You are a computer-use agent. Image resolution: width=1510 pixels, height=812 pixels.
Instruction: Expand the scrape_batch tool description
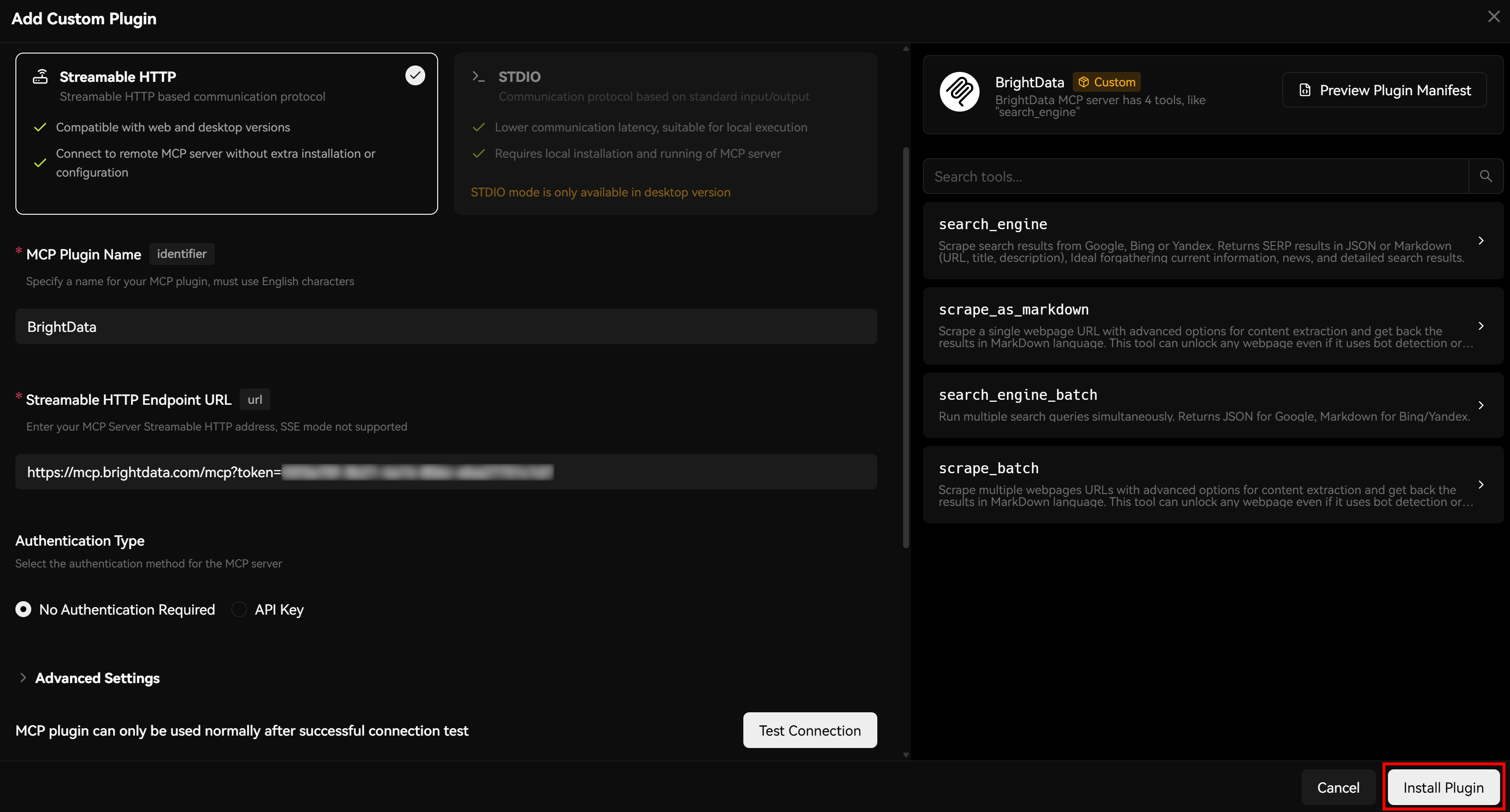coord(1481,485)
